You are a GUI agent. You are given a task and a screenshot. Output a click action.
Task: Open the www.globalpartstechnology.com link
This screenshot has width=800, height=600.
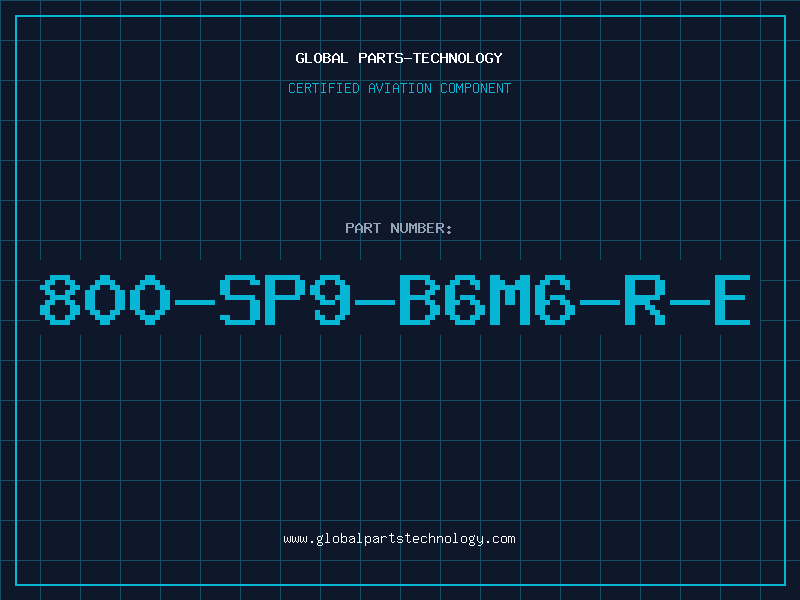click(x=399, y=539)
